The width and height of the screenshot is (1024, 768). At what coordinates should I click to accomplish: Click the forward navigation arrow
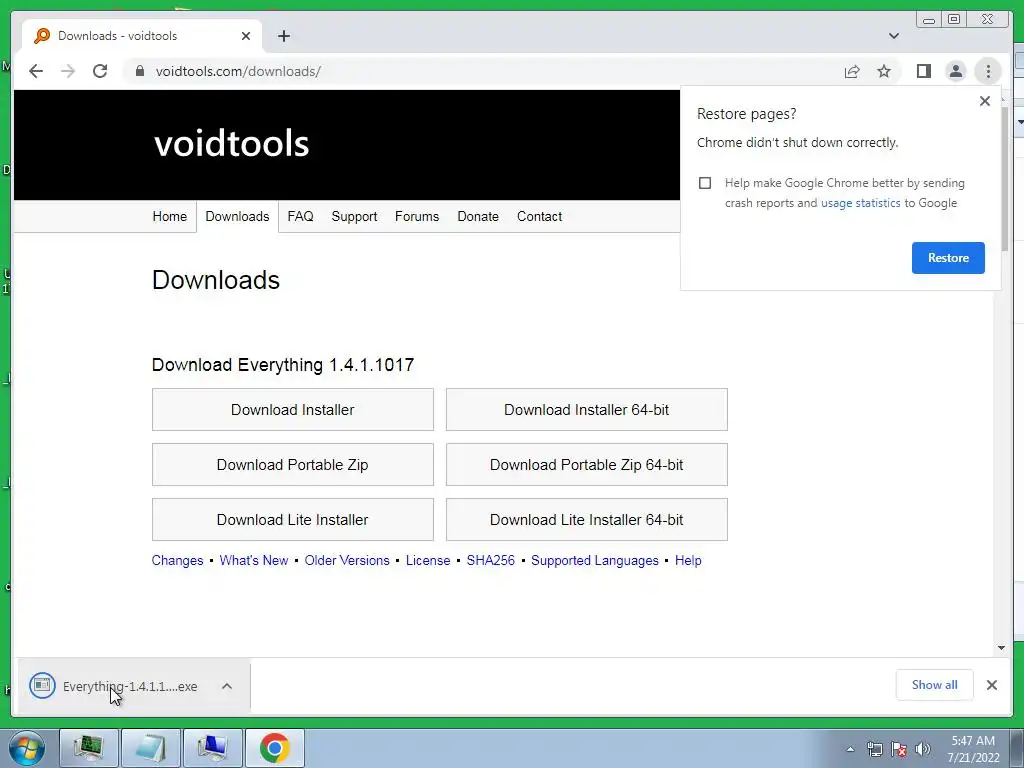click(68, 71)
